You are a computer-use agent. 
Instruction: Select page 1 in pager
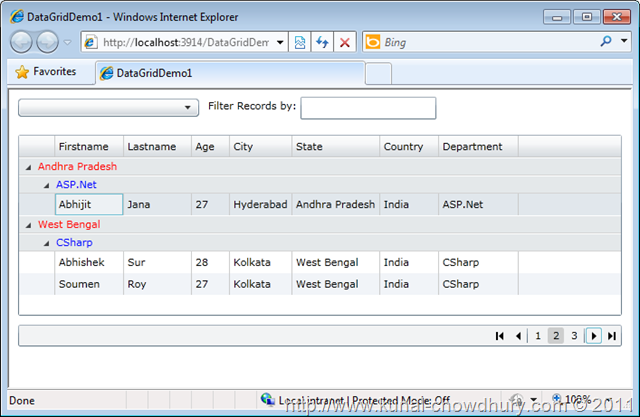[538, 336]
